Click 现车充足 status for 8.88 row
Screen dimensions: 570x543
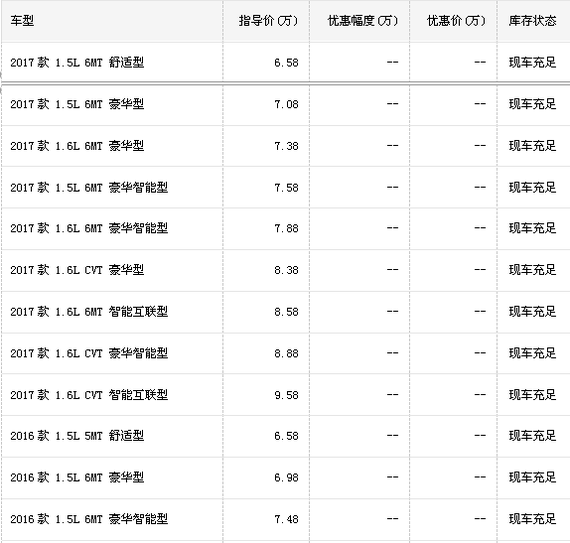[x=532, y=353]
